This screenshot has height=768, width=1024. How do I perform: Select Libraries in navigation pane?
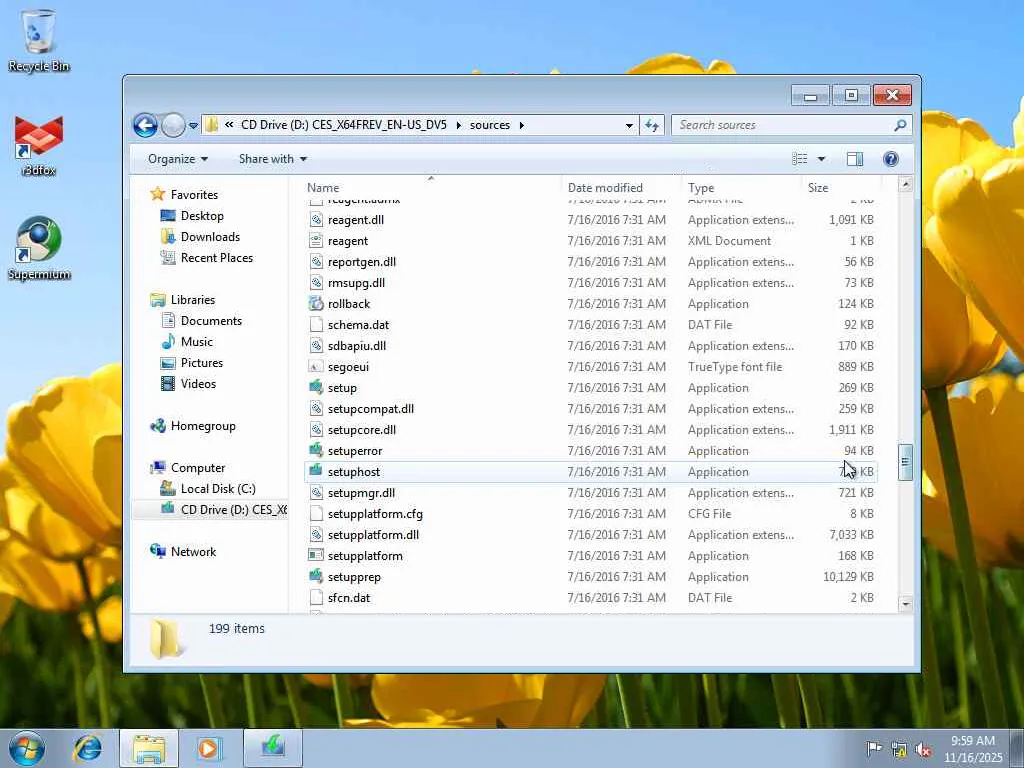[183, 300]
